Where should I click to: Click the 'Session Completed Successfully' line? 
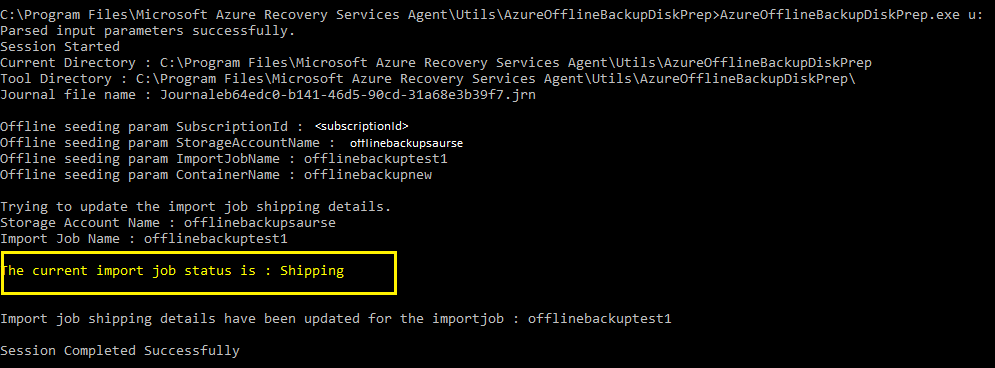tap(120, 351)
